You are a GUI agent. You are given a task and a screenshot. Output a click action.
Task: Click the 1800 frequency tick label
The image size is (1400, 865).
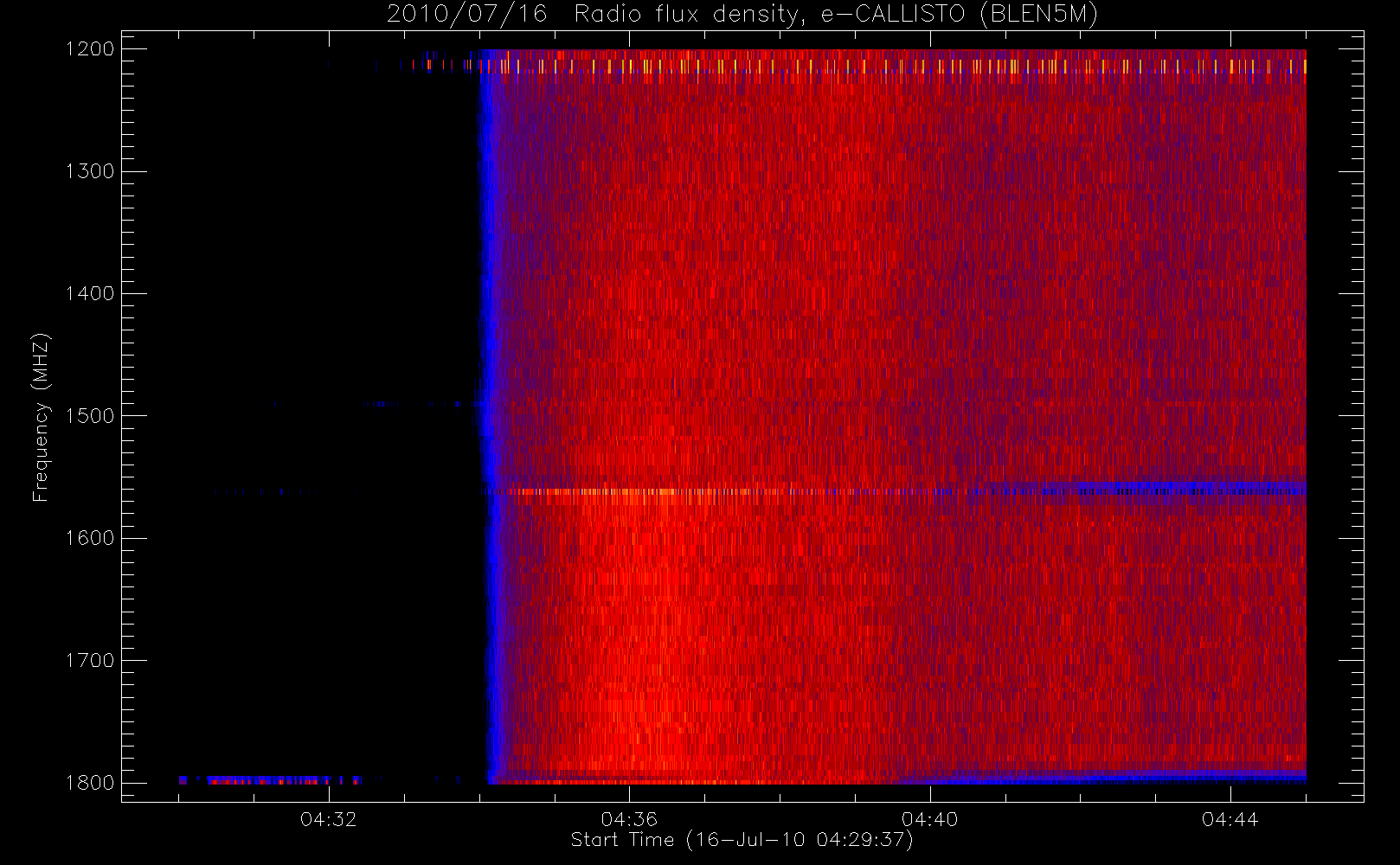[90, 783]
